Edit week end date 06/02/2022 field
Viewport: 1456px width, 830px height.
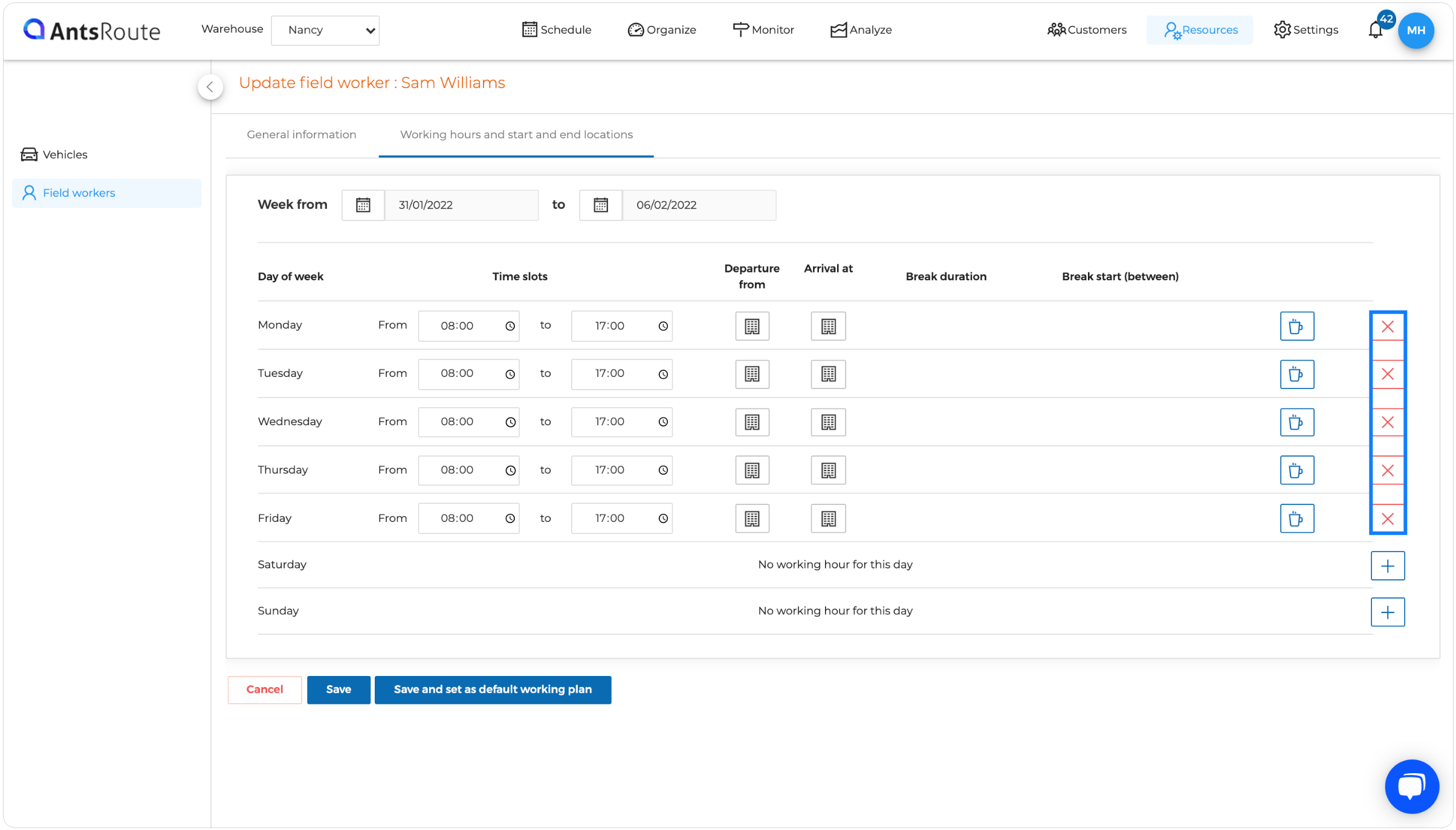(x=699, y=205)
